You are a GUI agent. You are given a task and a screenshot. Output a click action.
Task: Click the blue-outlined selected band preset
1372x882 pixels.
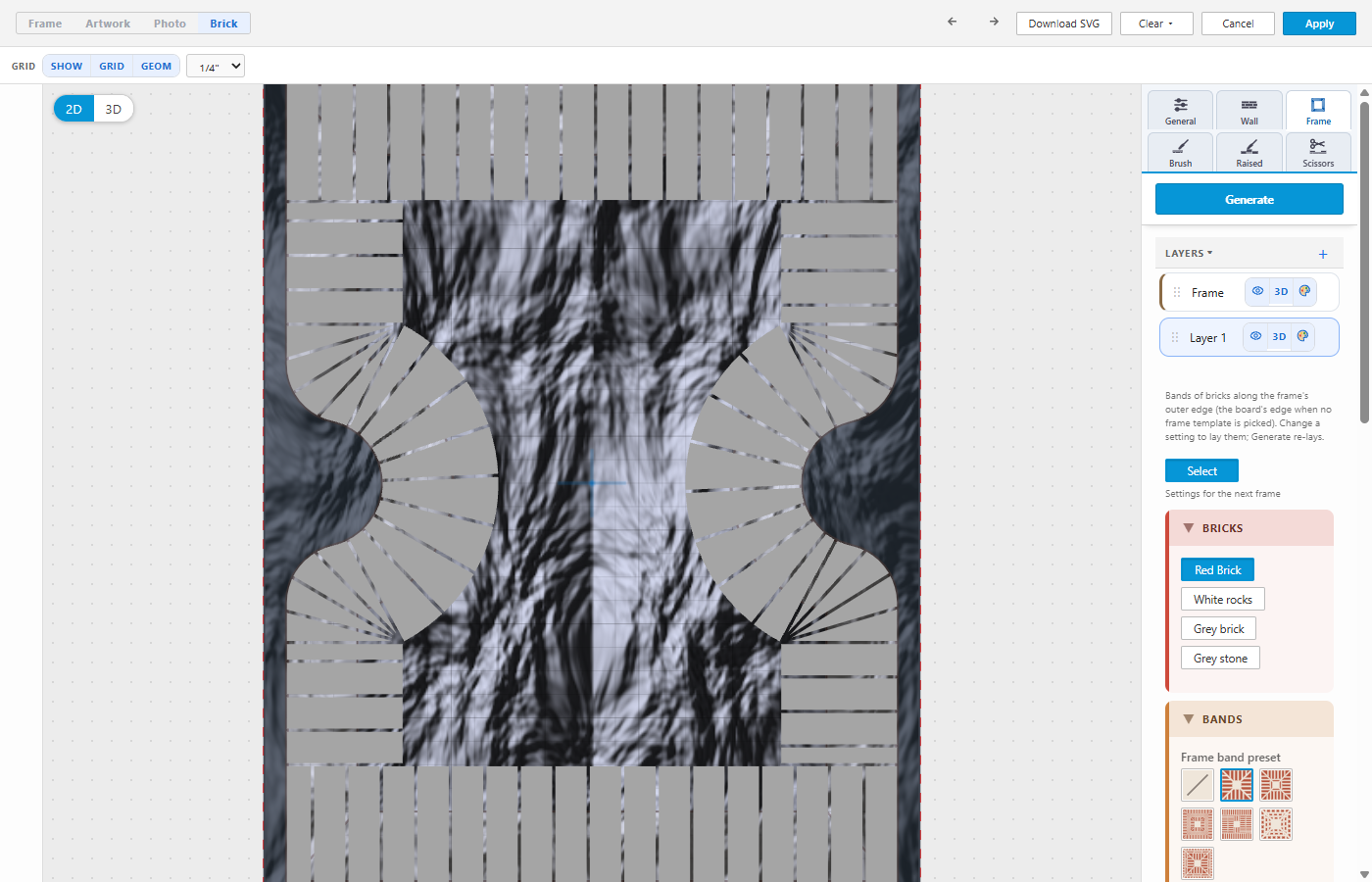(x=1237, y=785)
